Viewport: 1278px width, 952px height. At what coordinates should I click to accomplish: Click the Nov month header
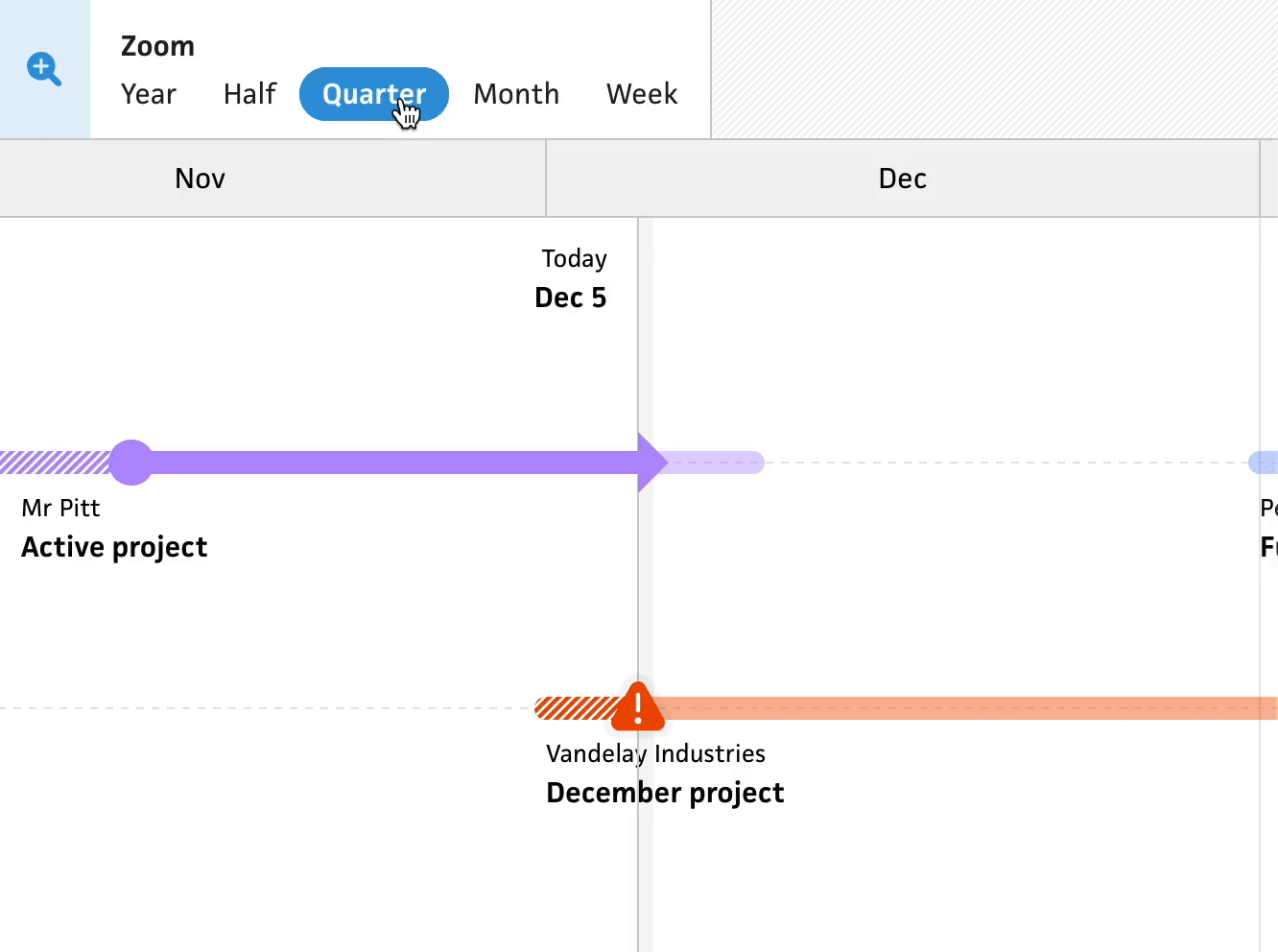point(200,178)
